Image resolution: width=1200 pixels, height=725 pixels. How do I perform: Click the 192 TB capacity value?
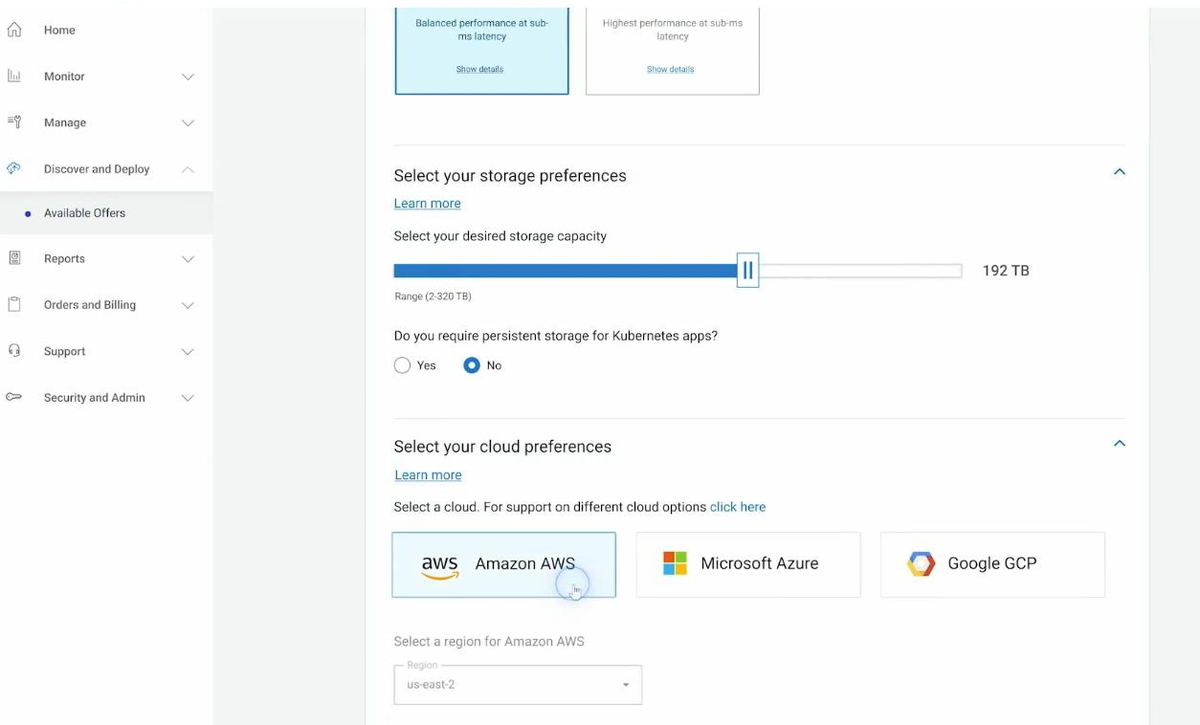click(1006, 271)
